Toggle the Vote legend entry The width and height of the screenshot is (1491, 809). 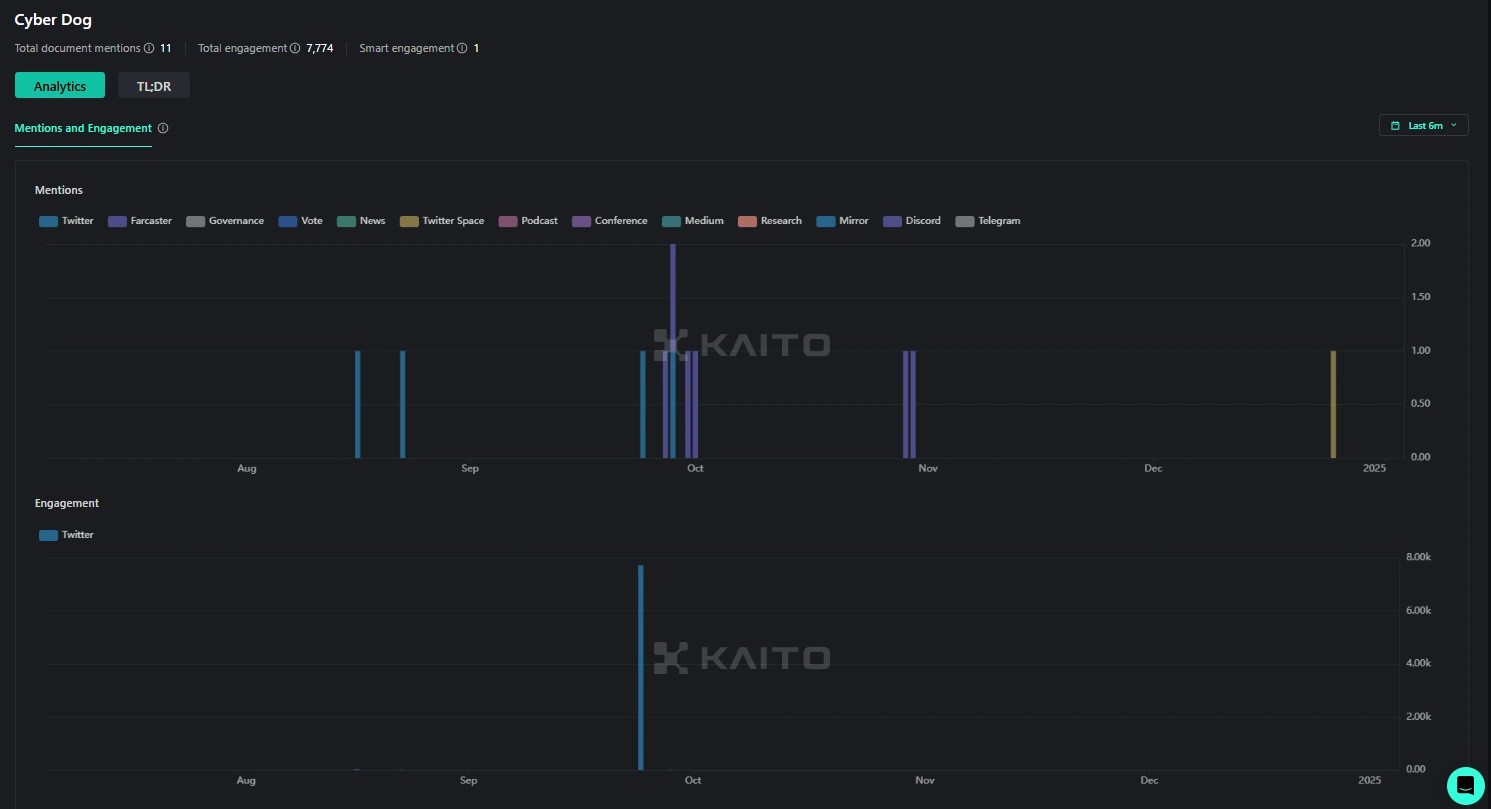[301, 221]
